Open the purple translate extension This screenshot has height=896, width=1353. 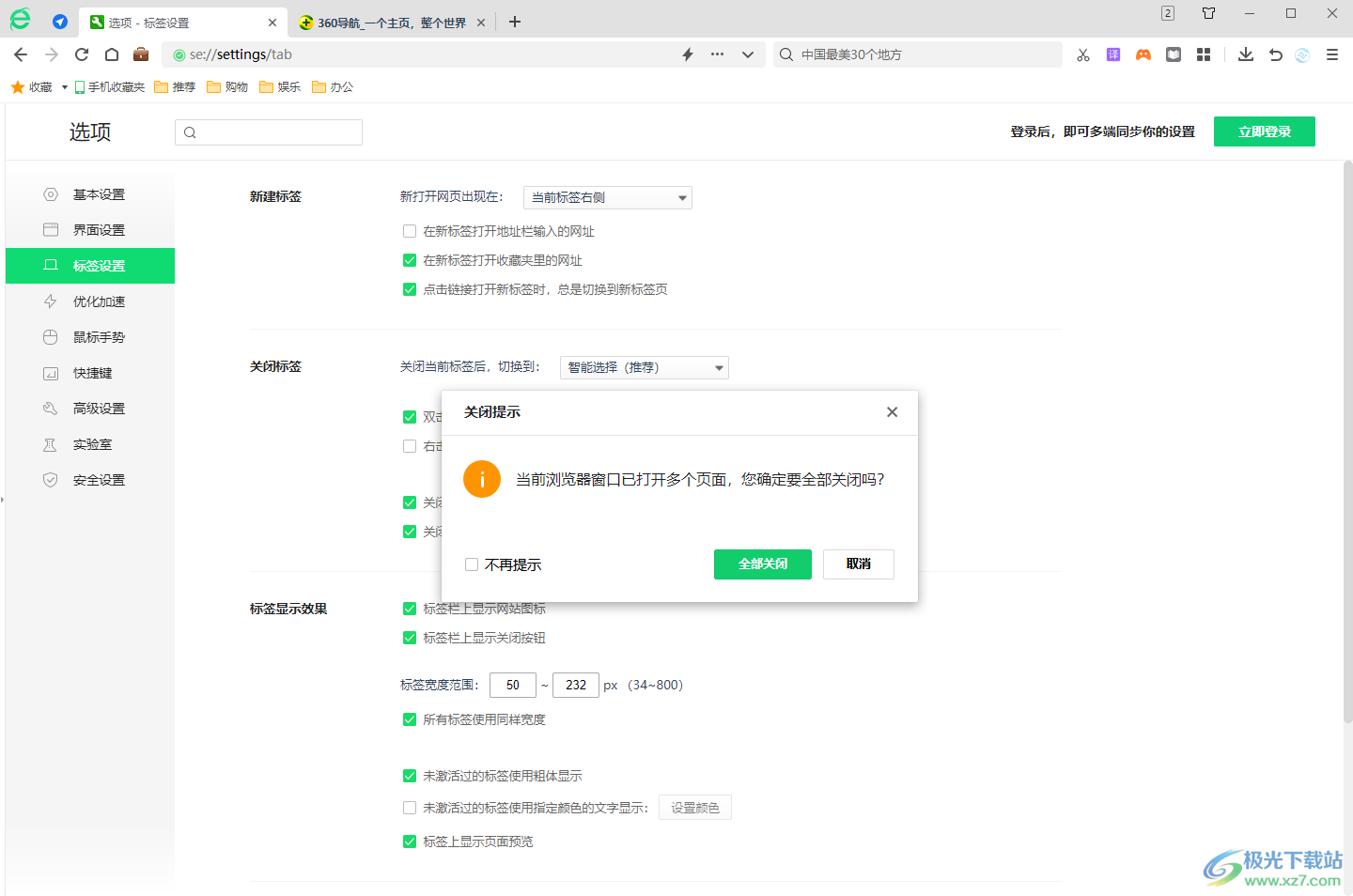(x=1113, y=54)
